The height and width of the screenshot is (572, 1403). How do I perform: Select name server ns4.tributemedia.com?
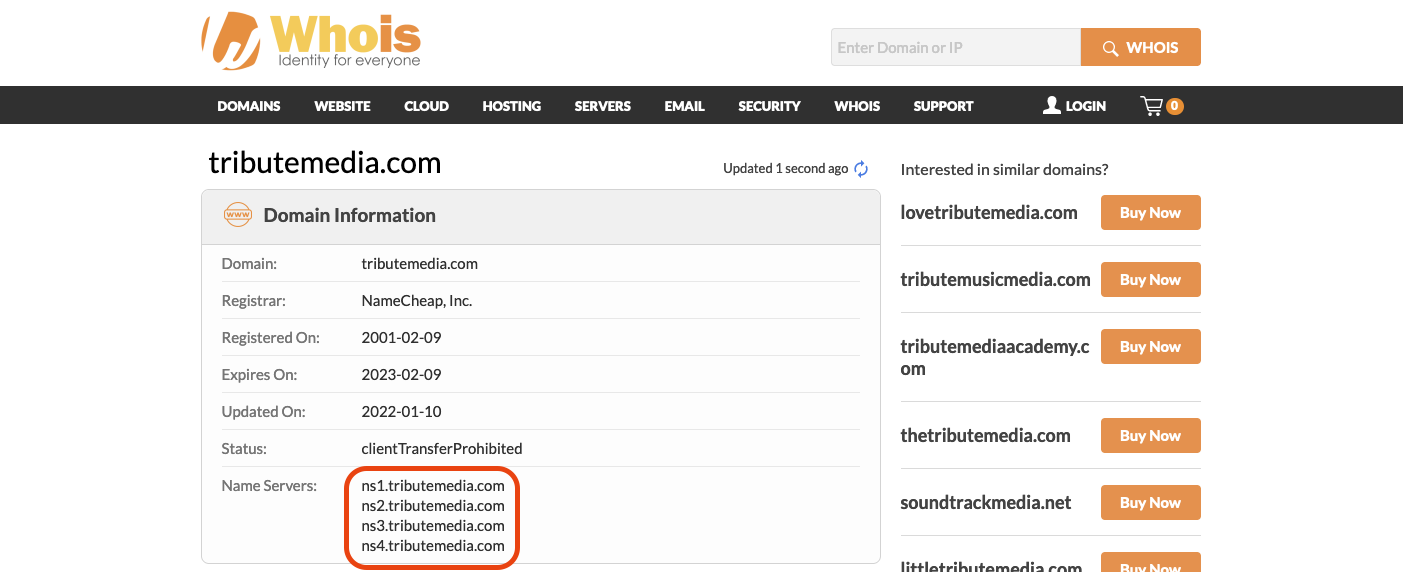coord(432,546)
